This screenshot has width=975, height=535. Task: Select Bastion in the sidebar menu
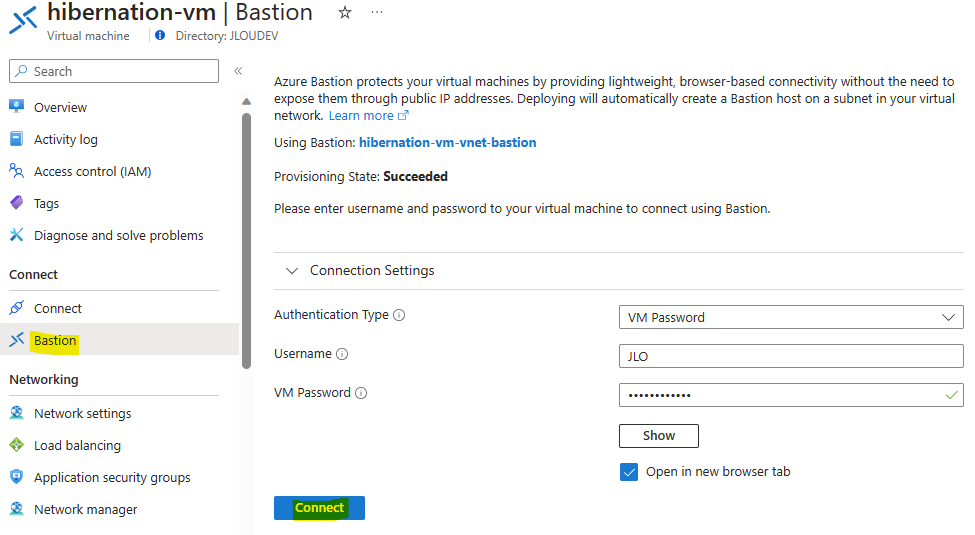click(119, 340)
